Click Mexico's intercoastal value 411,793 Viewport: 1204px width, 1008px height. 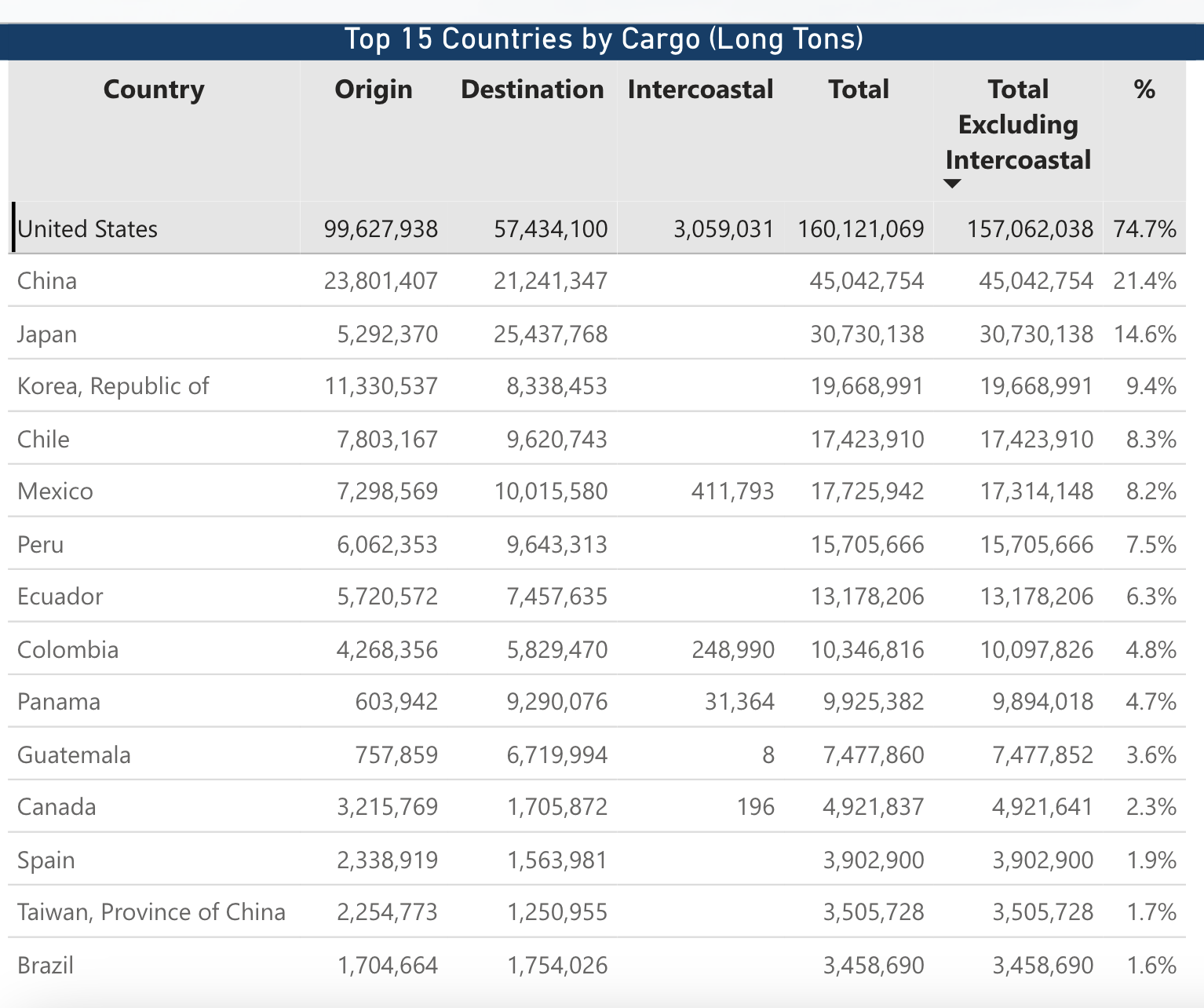click(732, 491)
